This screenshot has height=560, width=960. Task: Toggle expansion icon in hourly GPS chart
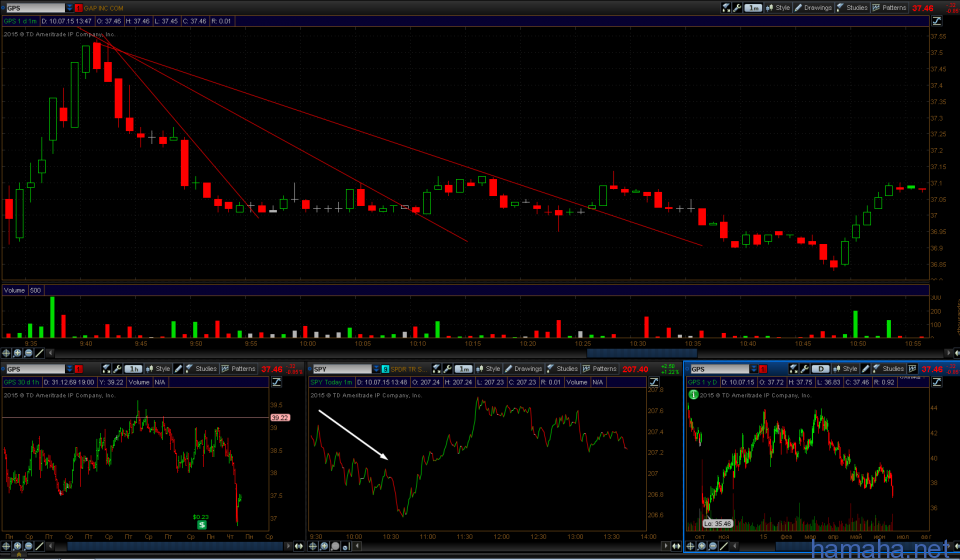pyautogui.click(x=276, y=382)
